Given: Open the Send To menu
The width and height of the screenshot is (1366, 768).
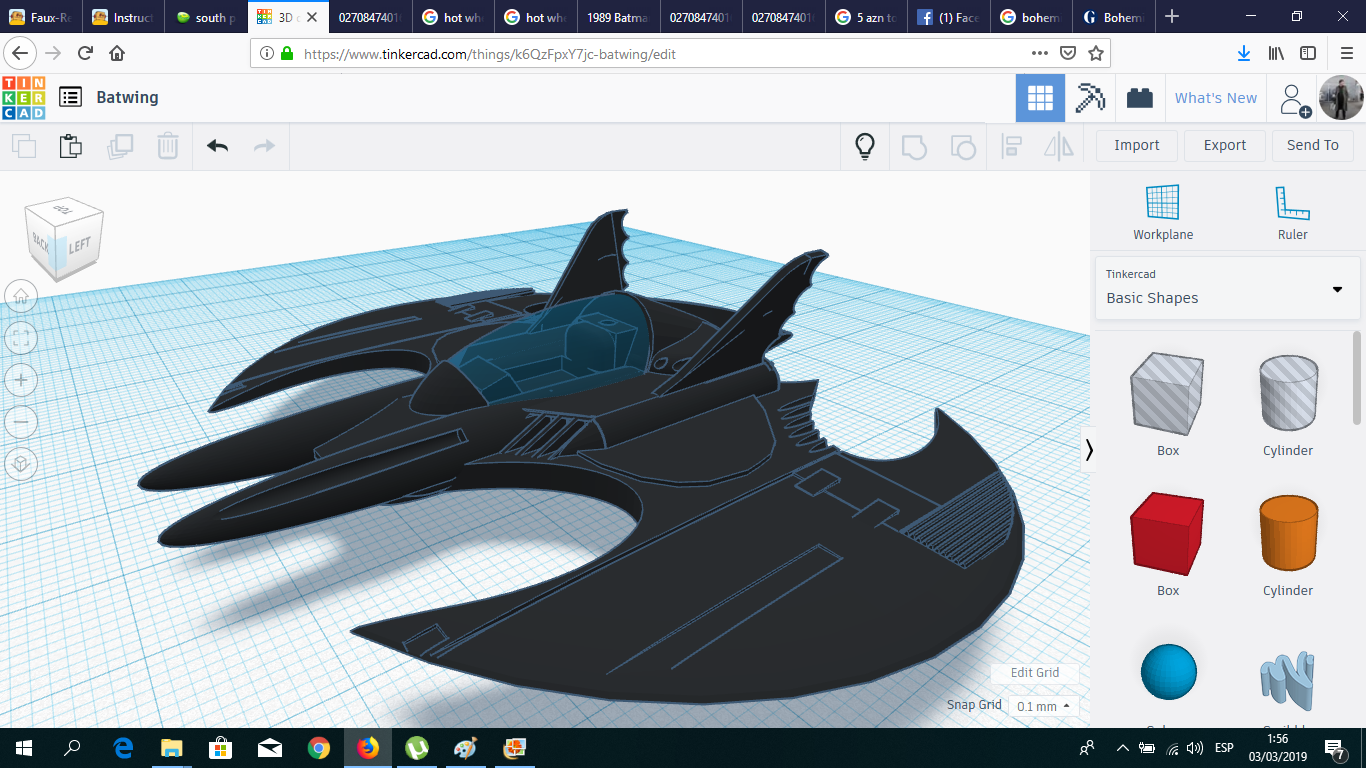Looking at the screenshot, I should click(x=1312, y=146).
